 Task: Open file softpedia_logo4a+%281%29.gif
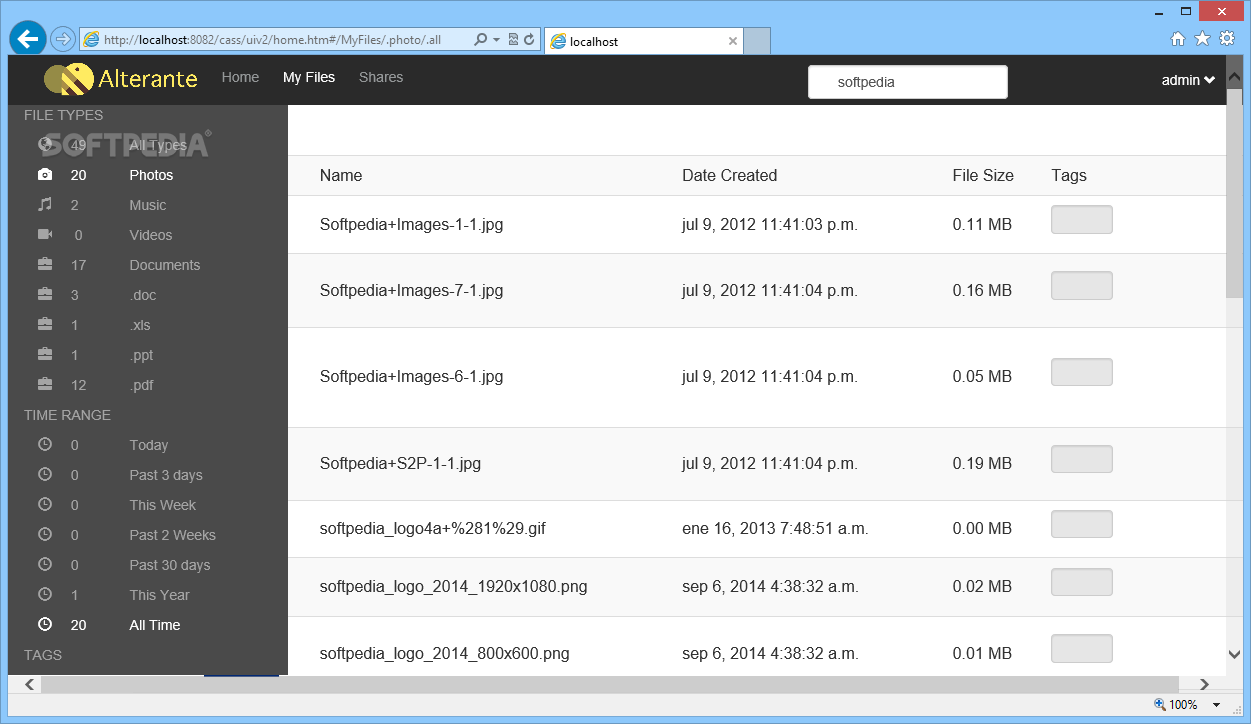(x=433, y=529)
